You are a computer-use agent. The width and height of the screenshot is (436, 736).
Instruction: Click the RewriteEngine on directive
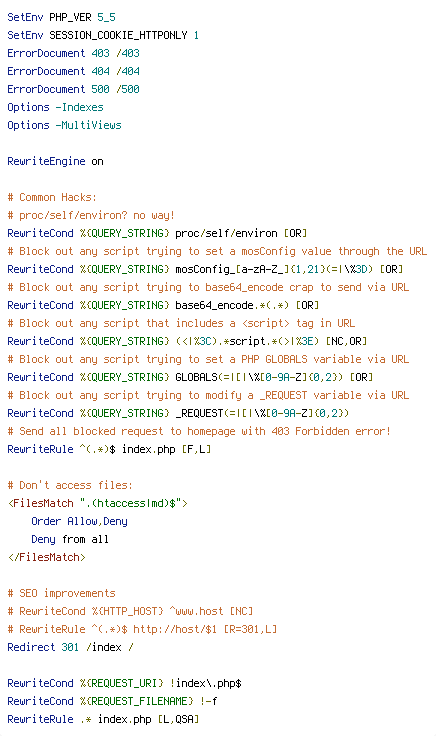(x=55, y=161)
